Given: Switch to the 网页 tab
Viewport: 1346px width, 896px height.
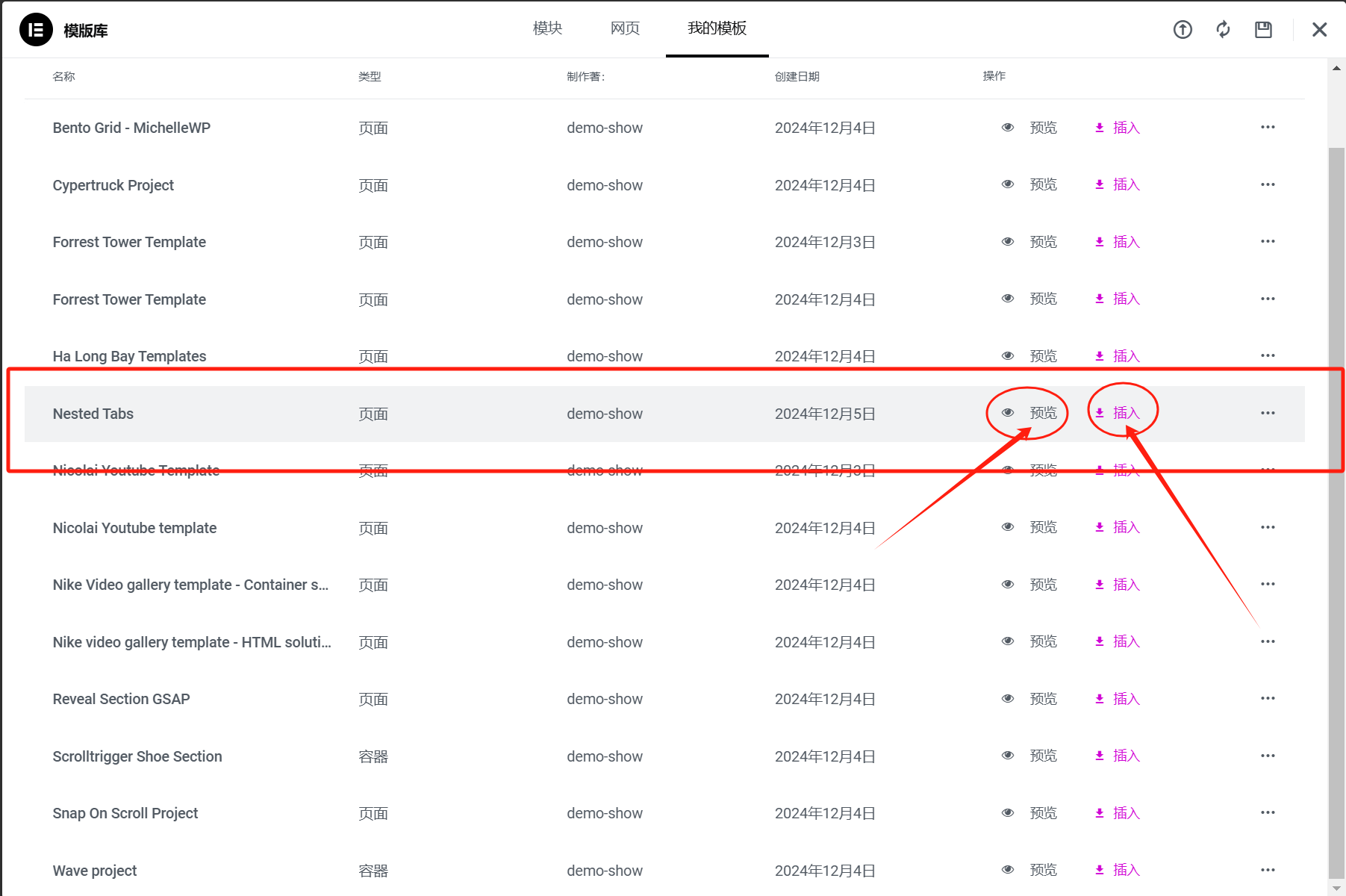Looking at the screenshot, I should 624,28.
